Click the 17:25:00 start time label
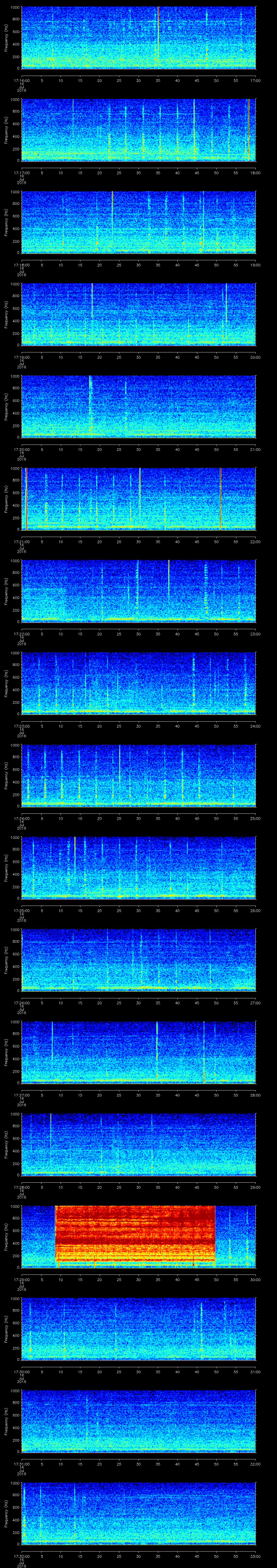 (21, 910)
